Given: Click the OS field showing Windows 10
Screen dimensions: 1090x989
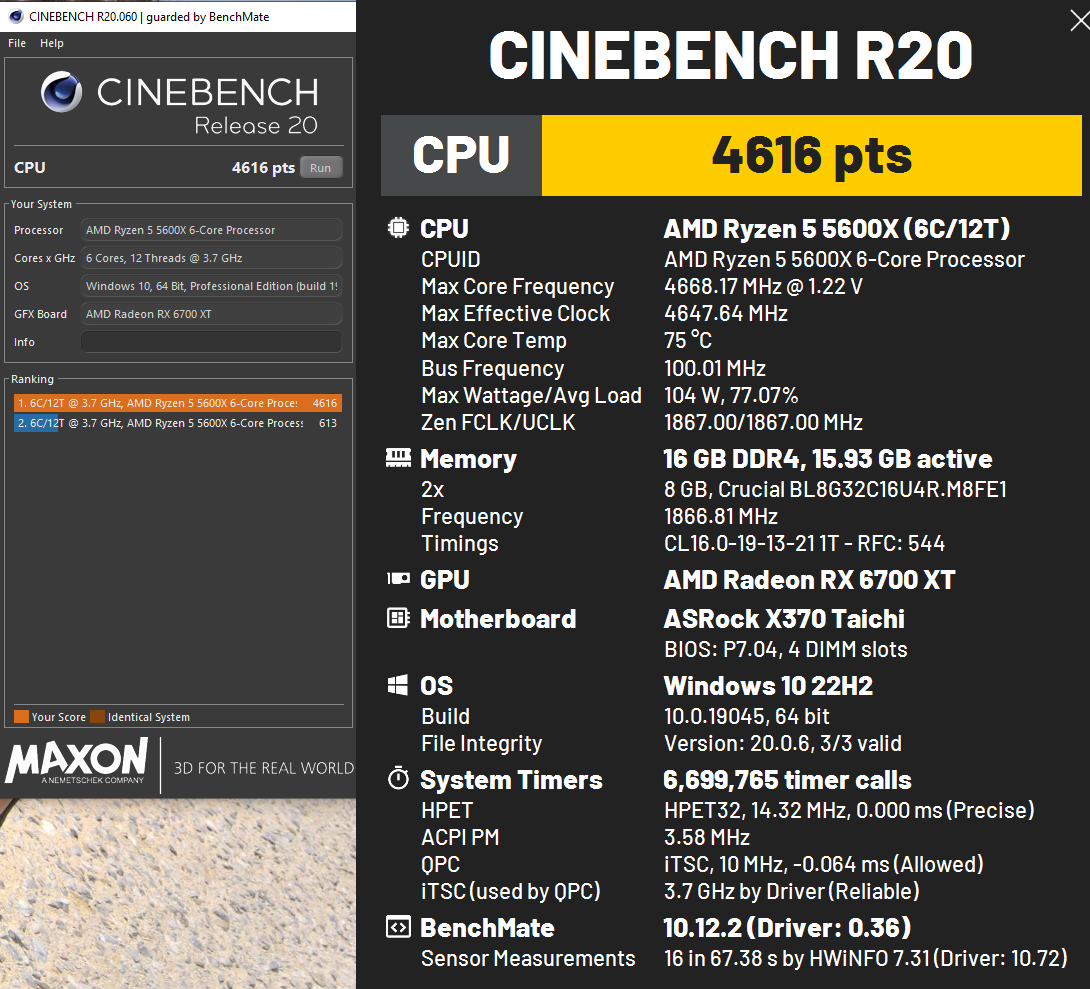Looking at the screenshot, I should pyautogui.click(x=211, y=286).
